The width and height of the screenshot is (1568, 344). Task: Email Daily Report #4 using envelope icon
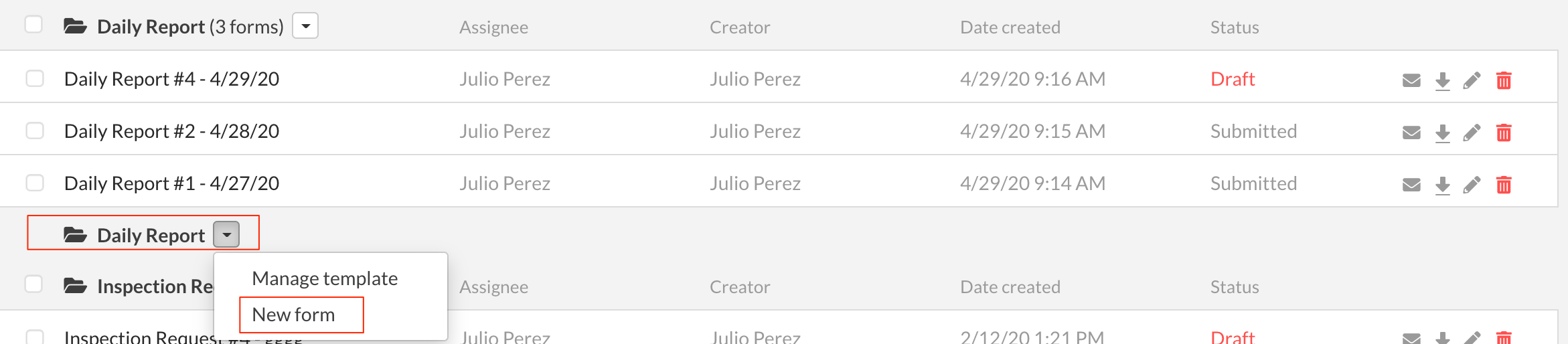[1411, 80]
